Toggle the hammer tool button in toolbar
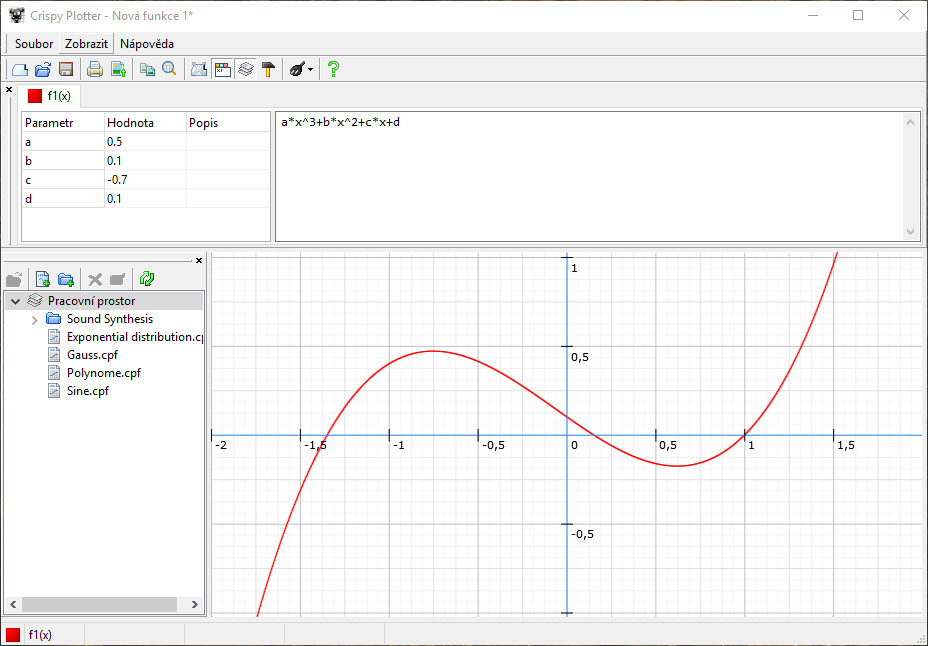 [268, 69]
